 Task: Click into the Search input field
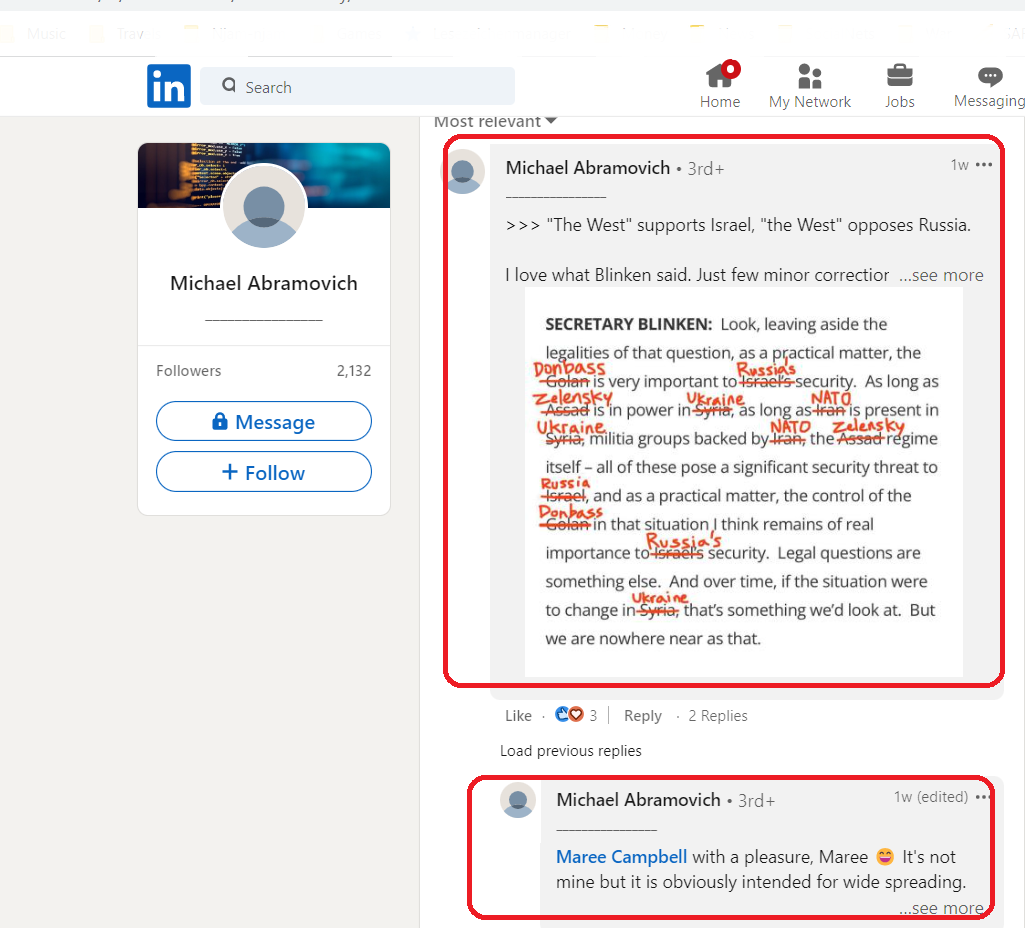[x=358, y=86]
